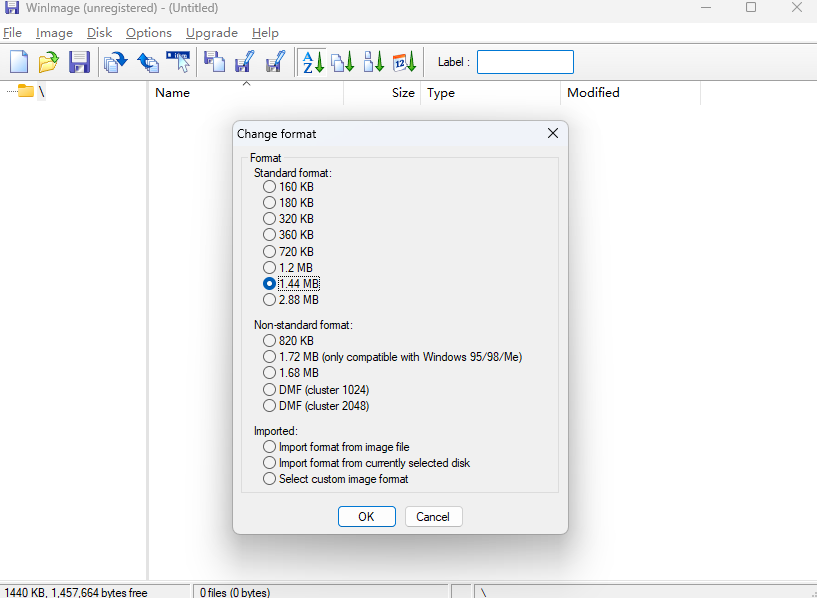The image size is (817, 598).
Task: Choose the 2.88 MB format option
Action: 269,300
